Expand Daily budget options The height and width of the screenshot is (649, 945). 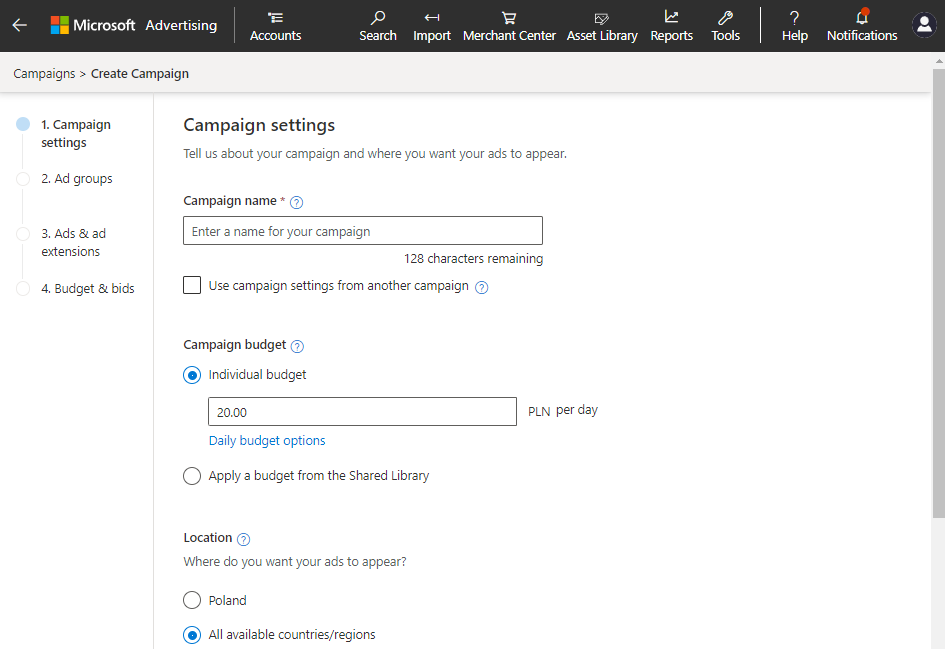pyautogui.click(x=267, y=441)
